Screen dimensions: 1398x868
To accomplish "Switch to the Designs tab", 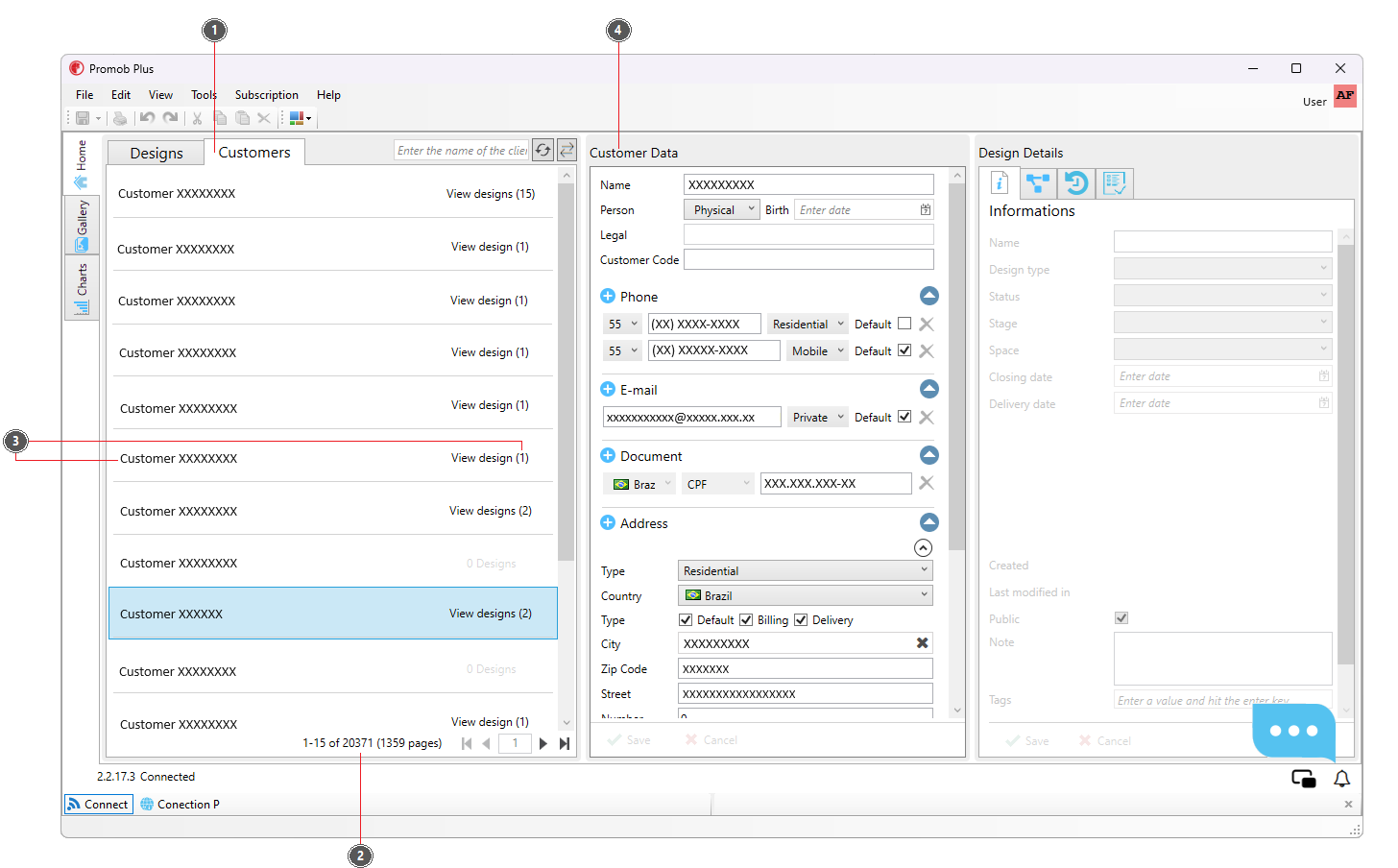I will pyautogui.click(x=157, y=154).
